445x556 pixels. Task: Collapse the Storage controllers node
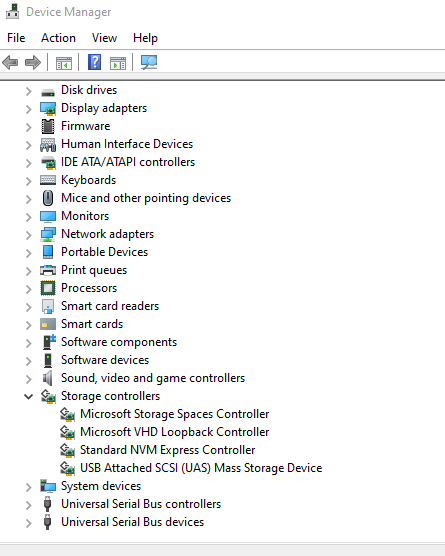click(28, 396)
